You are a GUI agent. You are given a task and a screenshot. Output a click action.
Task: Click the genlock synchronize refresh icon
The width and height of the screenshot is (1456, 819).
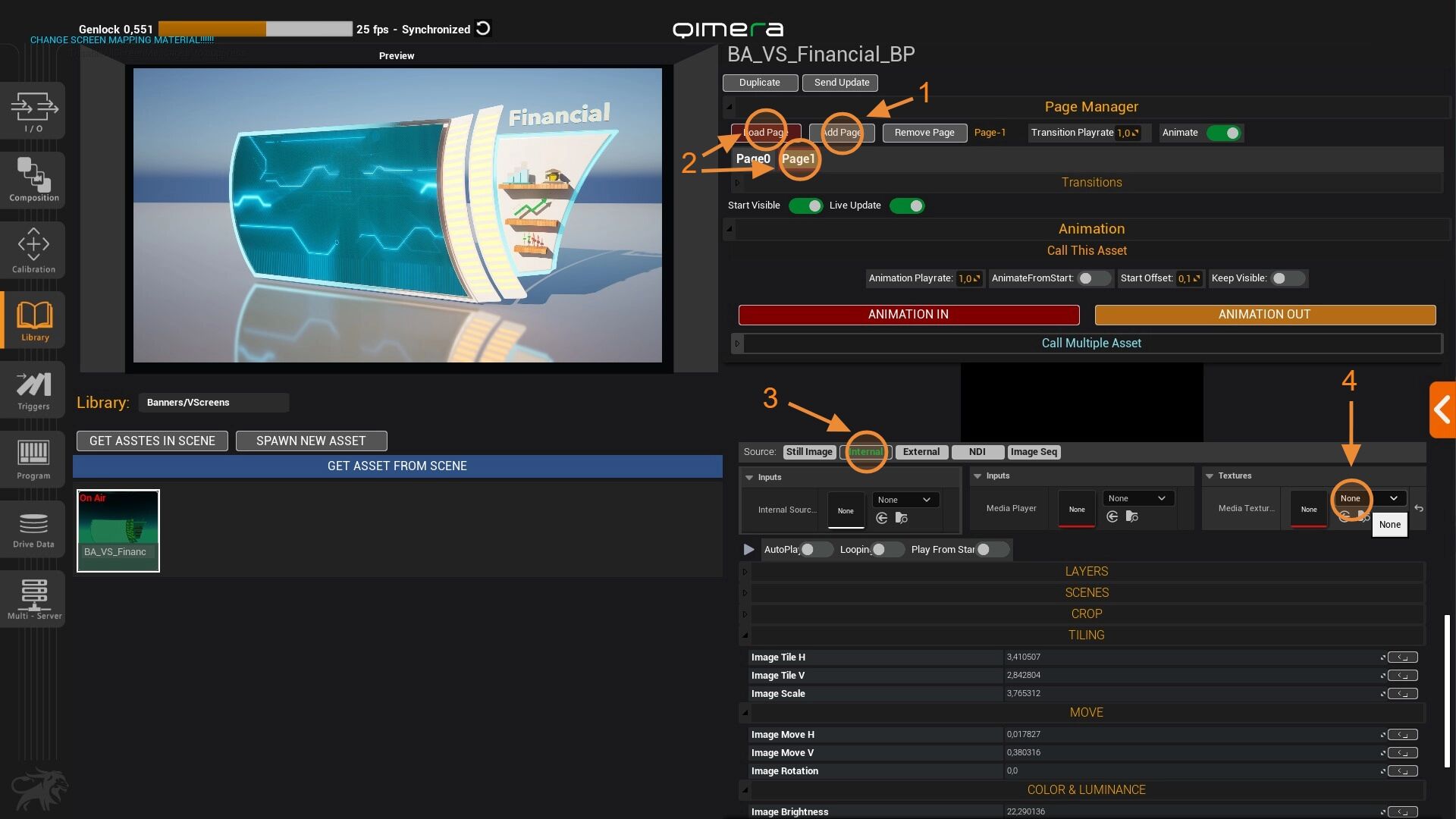tap(483, 29)
